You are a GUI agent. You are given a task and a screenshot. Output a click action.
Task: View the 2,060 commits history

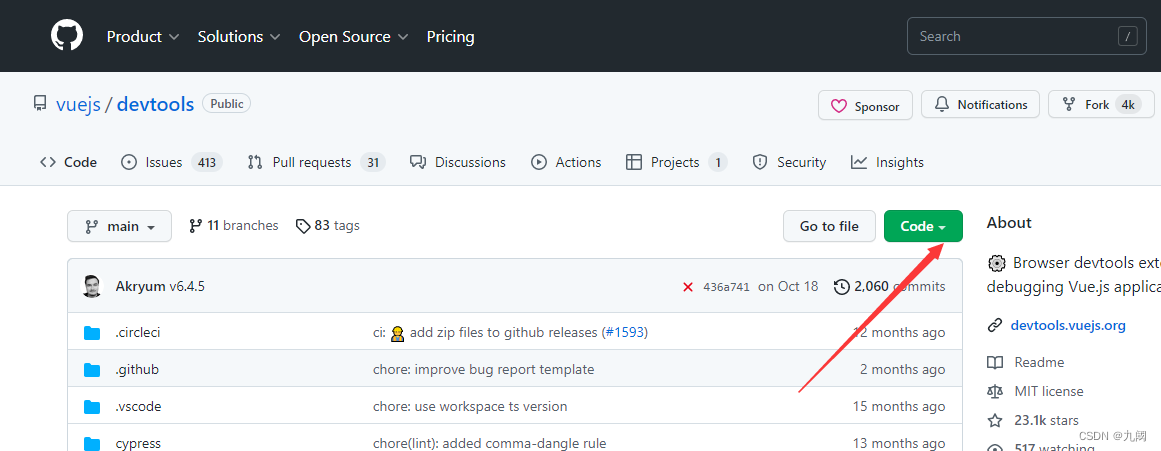coord(889,286)
